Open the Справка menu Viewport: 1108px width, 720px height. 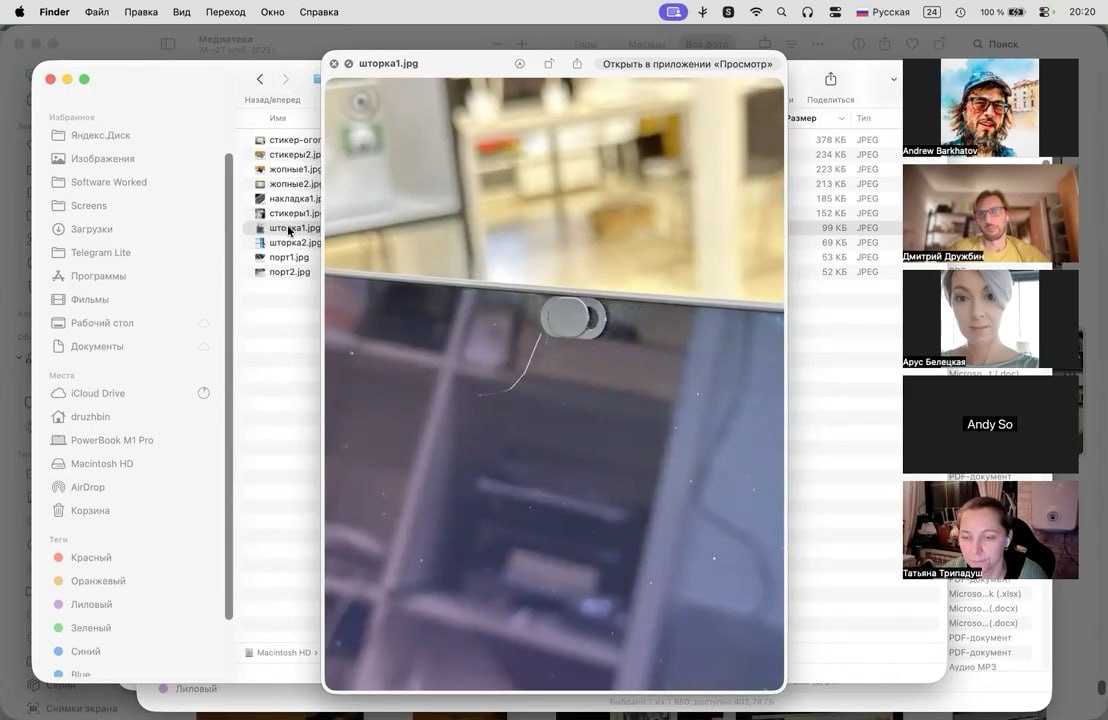[x=319, y=12]
